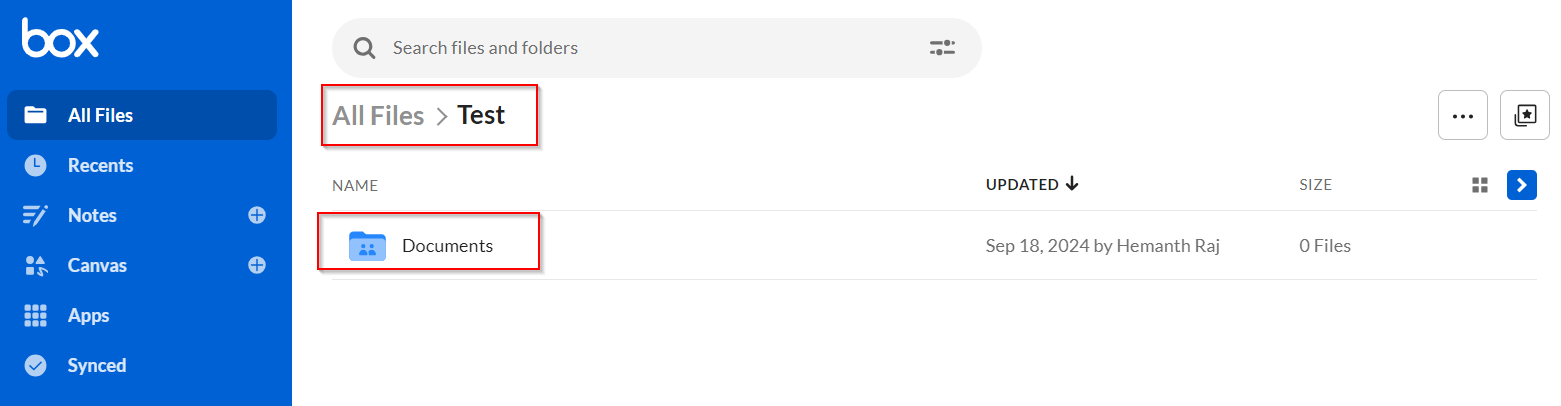Viewport: 1561px width, 406px height.
Task: Add the folder to a collection
Action: pos(1525,115)
